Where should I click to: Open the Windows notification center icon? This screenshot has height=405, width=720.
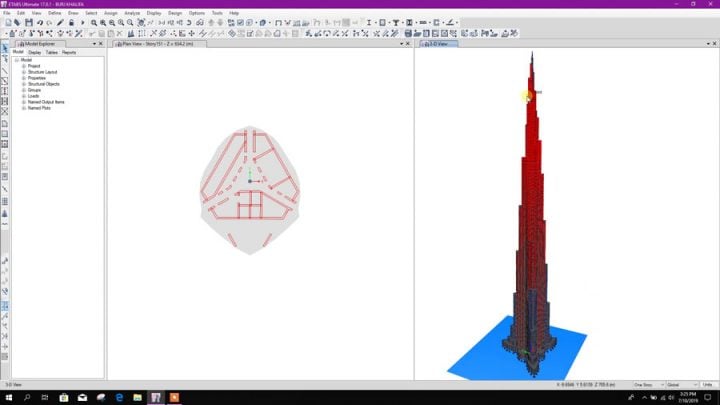pos(708,398)
